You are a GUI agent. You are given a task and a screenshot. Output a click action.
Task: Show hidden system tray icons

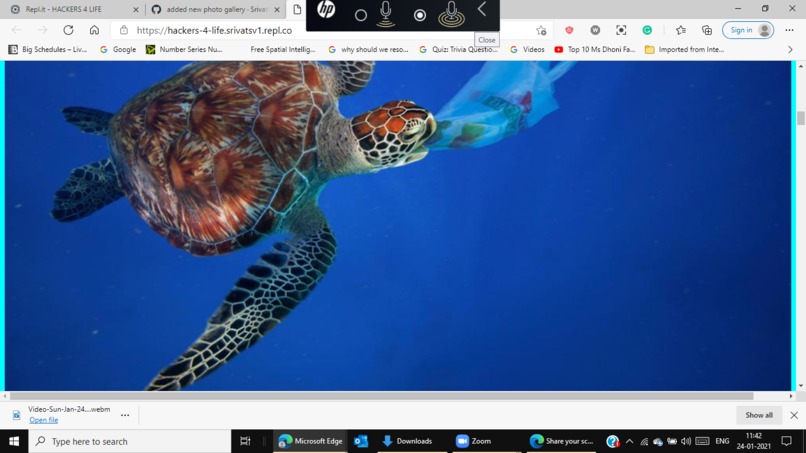click(x=629, y=441)
